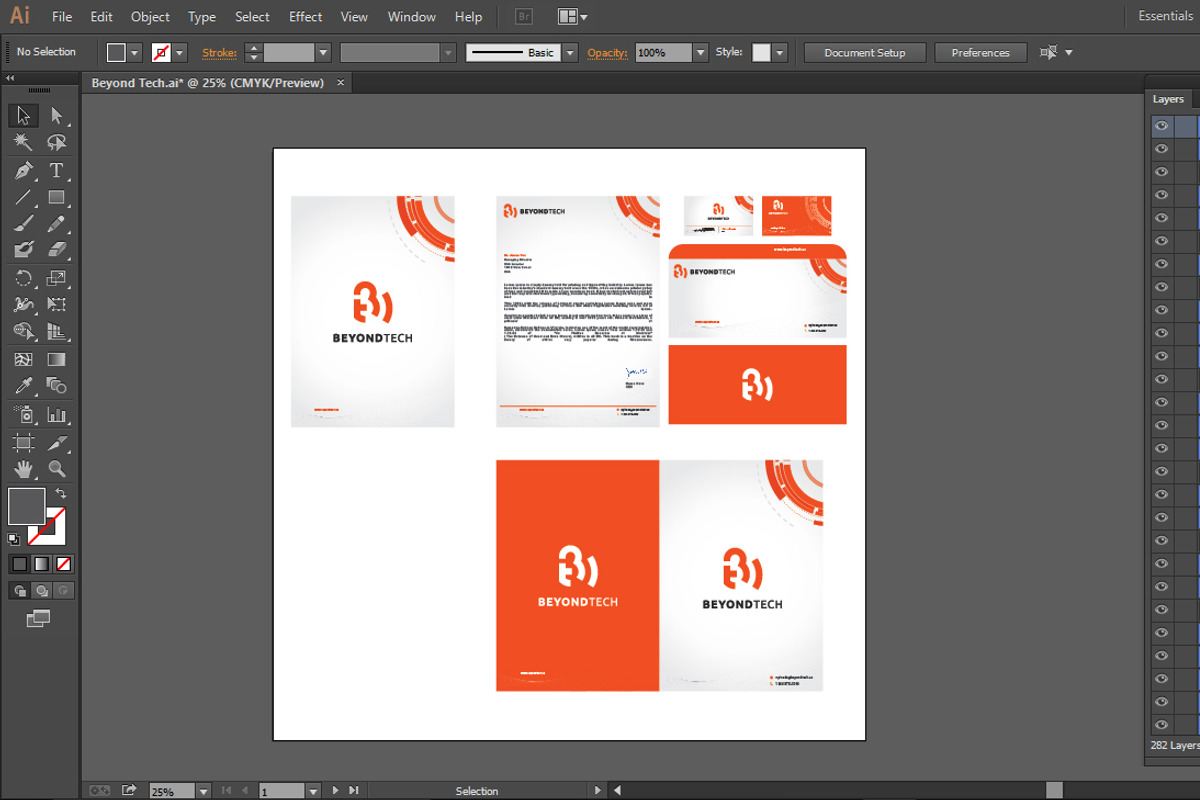This screenshot has height=800, width=1200.
Task: Select the Artboard tool
Action: point(23,442)
